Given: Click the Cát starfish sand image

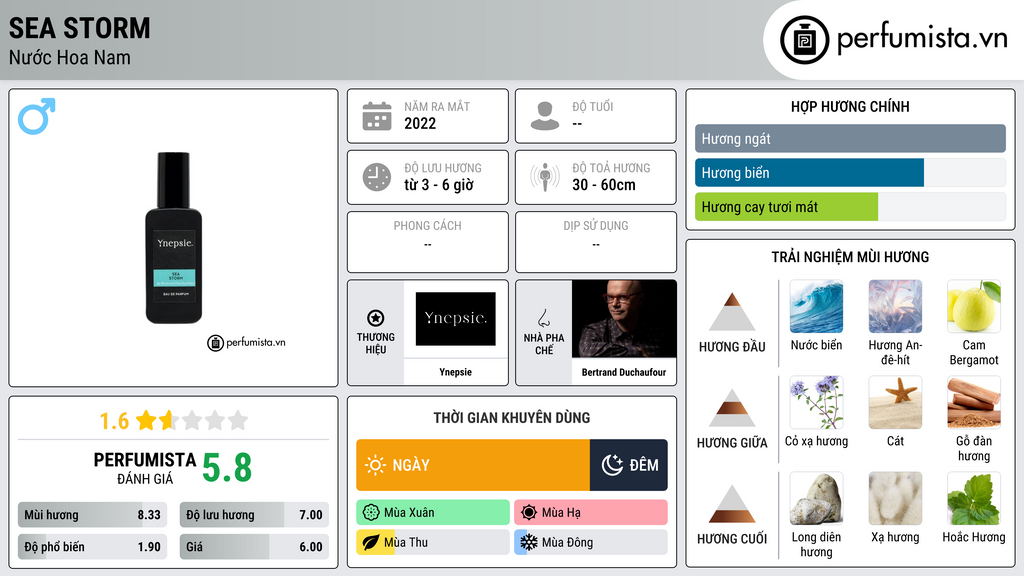Looking at the screenshot, I should (895, 402).
